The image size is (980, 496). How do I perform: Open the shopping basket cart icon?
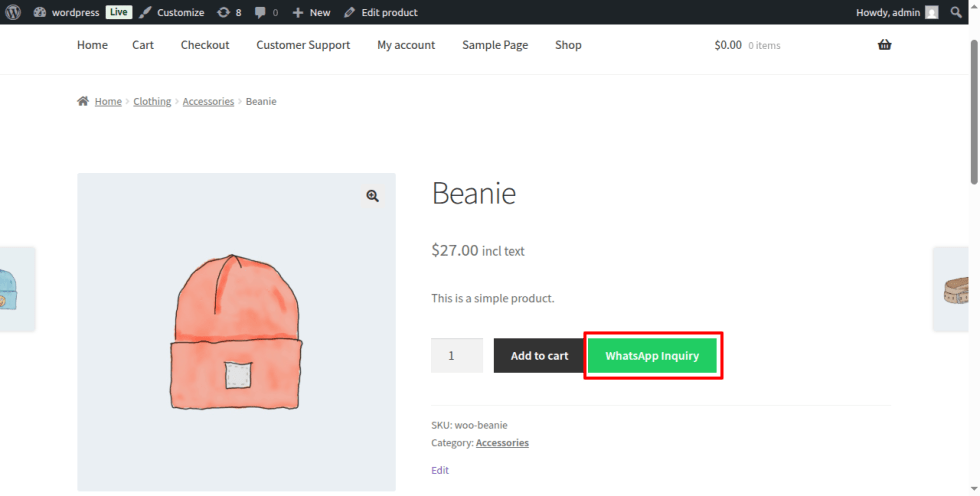click(884, 45)
